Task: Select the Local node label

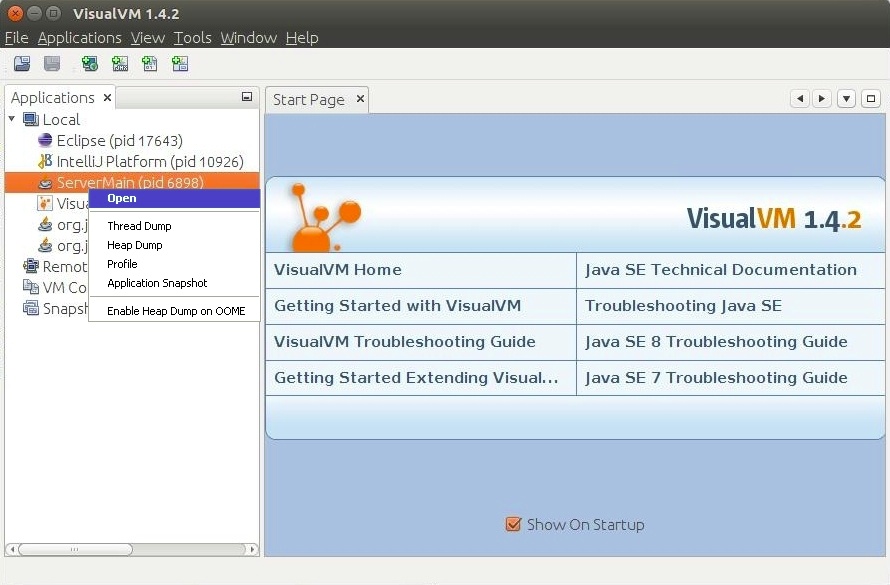Action: point(61,120)
